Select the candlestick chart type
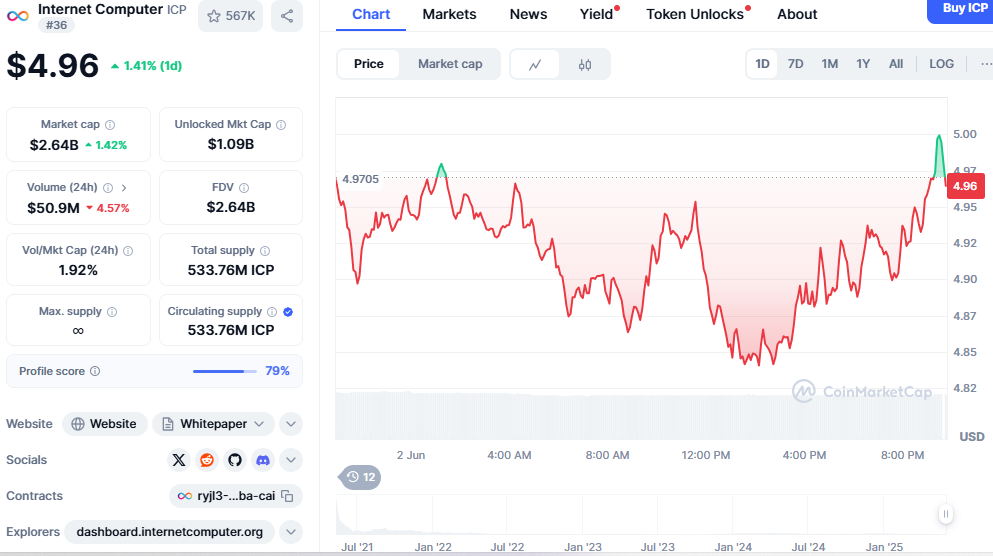Viewport: 993px width, 556px height. tap(585, 64)
